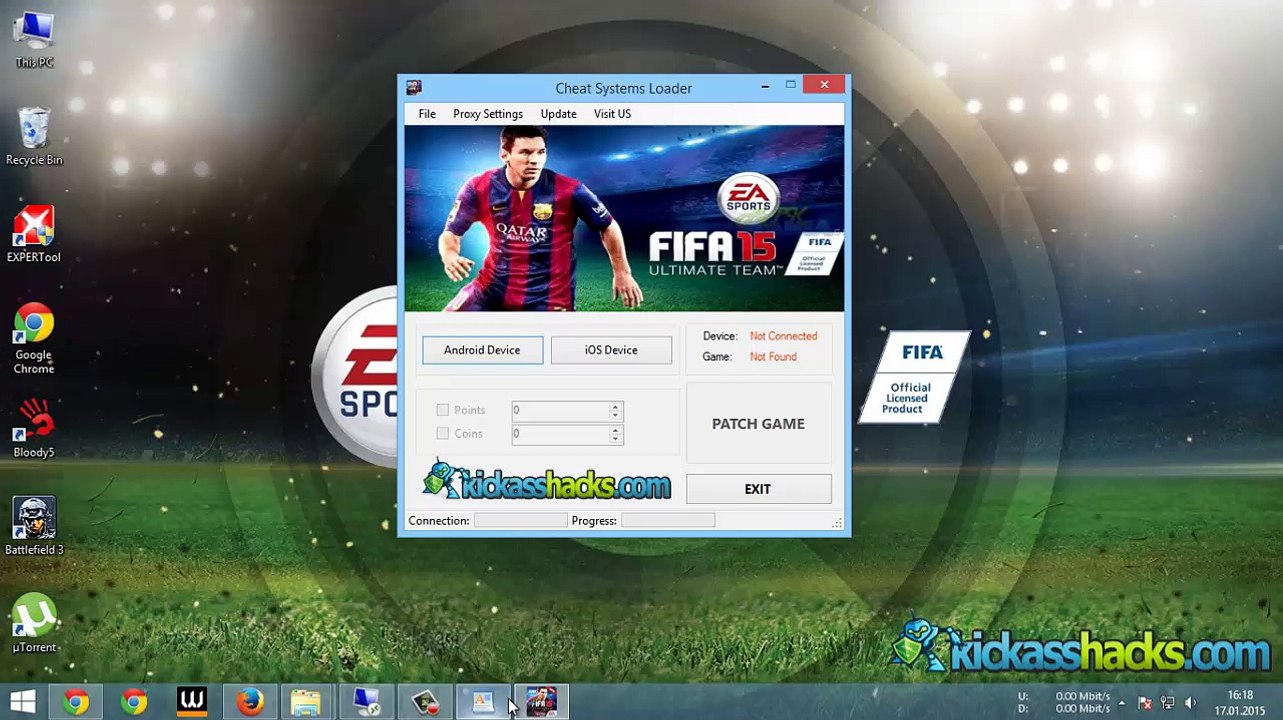This screenshot has width=1283, height=720.
Task: Click the Points number field
Action: (x=567, y=410)
